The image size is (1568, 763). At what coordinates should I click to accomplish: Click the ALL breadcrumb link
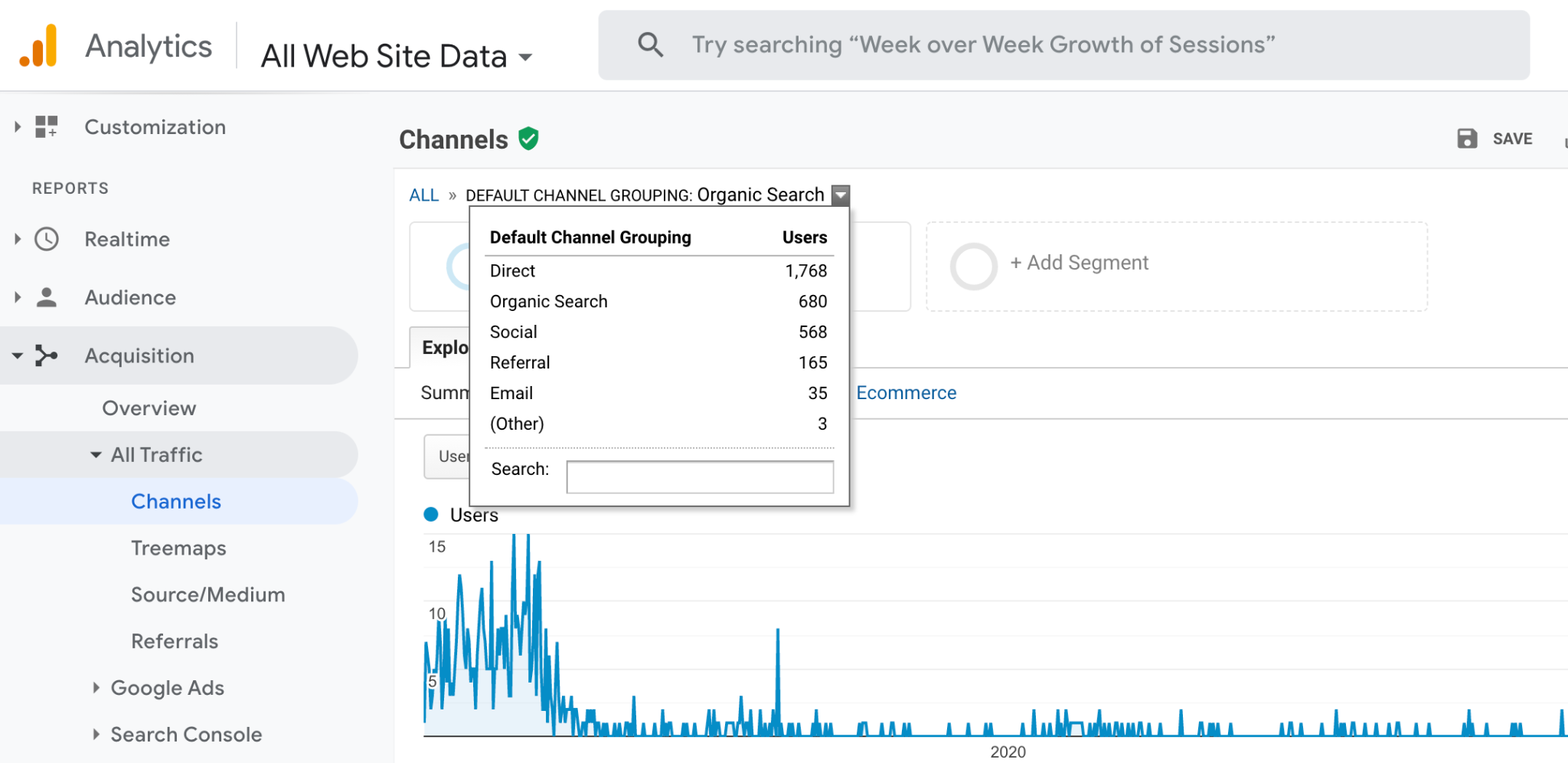coord(424,195)
